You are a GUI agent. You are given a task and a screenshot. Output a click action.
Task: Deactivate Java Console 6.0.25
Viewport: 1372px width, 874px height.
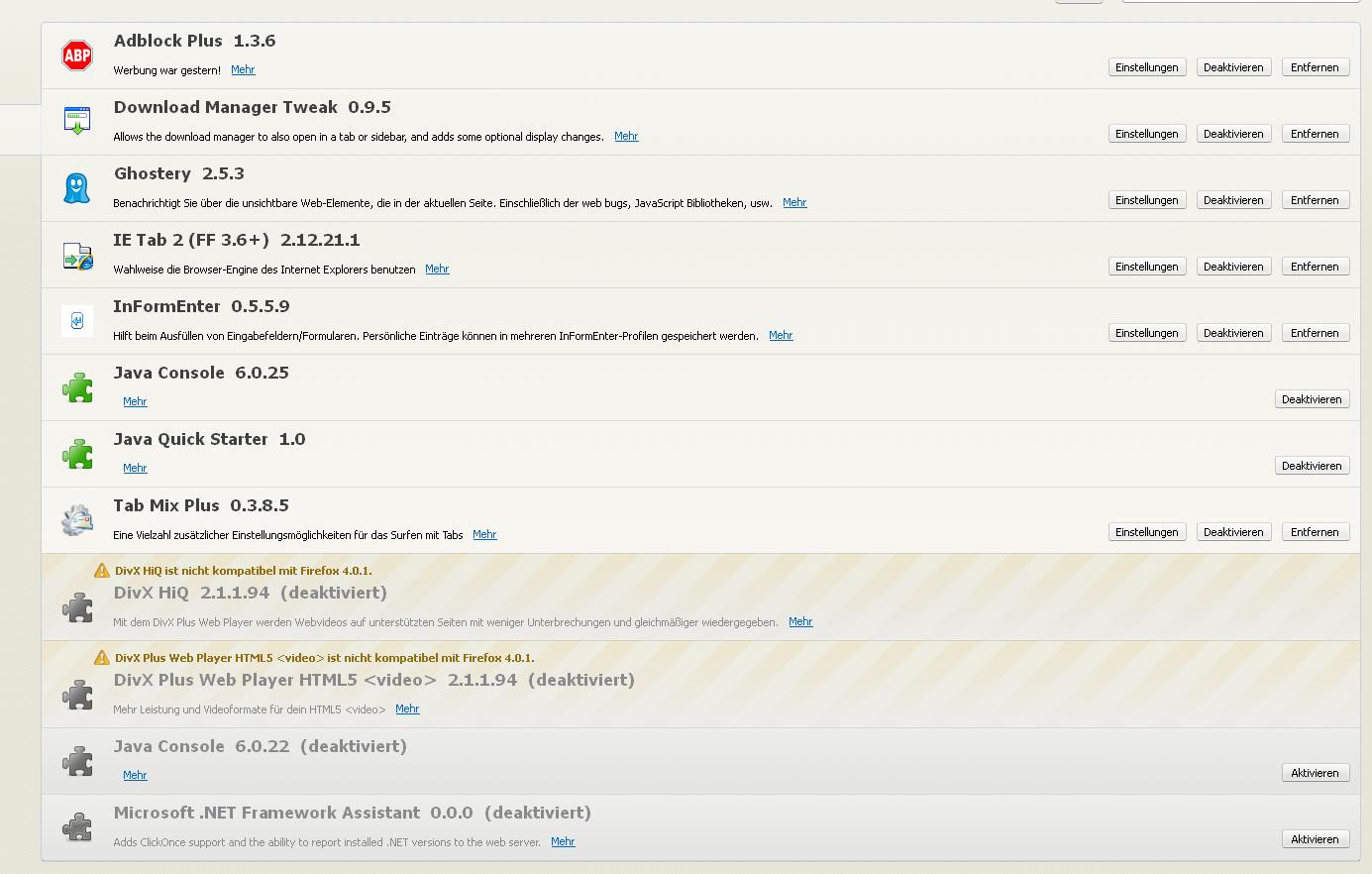click(1312, 399)
